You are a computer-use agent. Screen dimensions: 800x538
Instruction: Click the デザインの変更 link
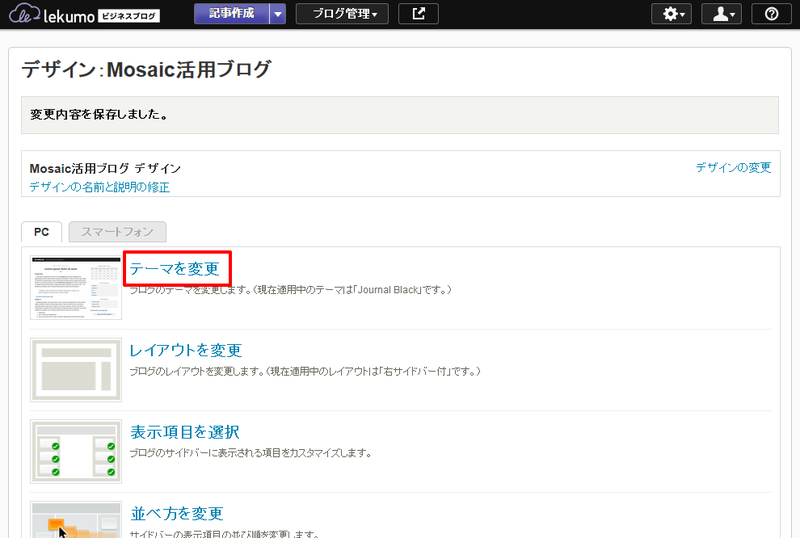pos(733,167)
